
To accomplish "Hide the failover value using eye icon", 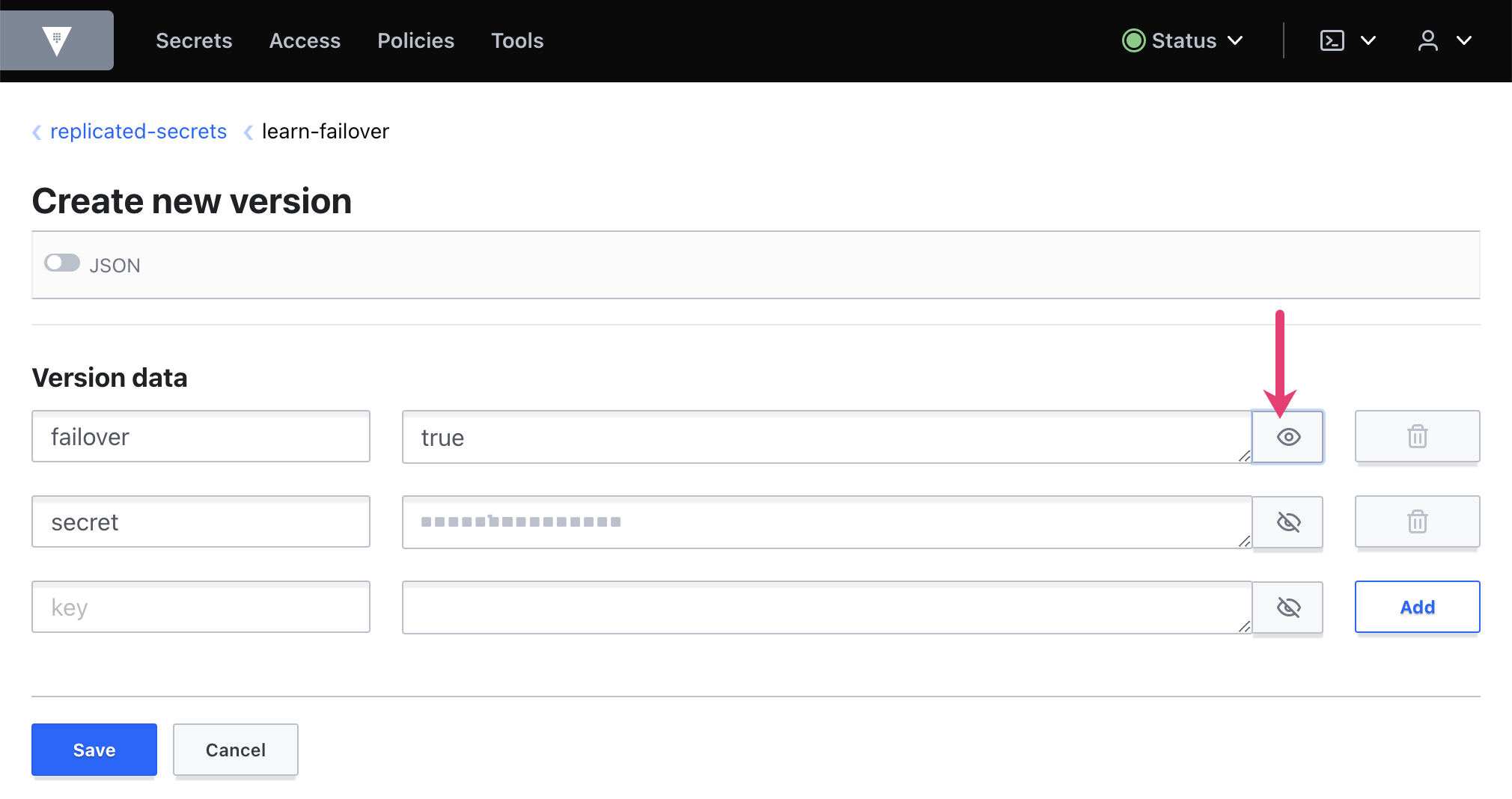I will [1287, 437].
